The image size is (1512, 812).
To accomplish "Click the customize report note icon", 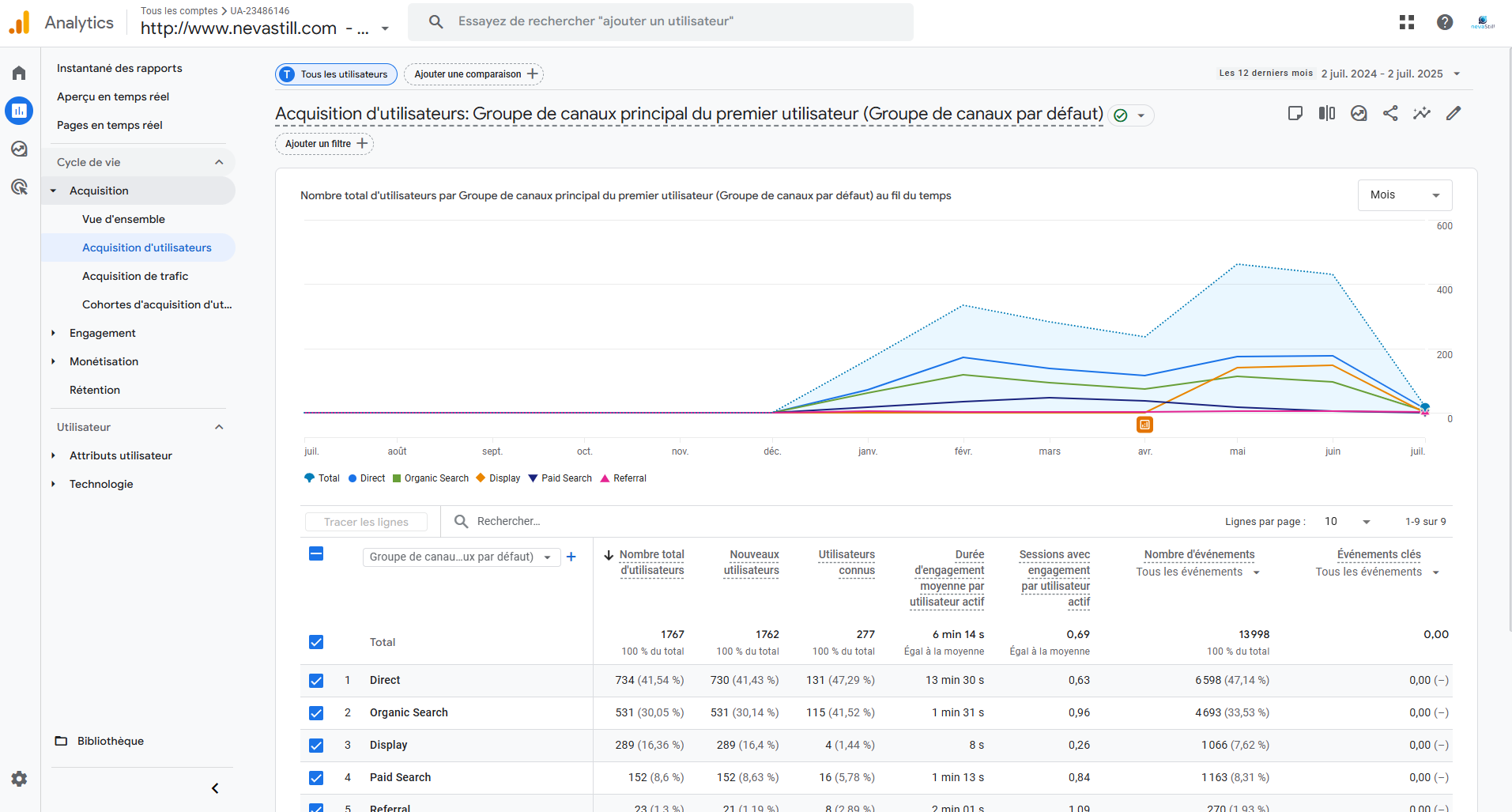I will (1295, 113).
